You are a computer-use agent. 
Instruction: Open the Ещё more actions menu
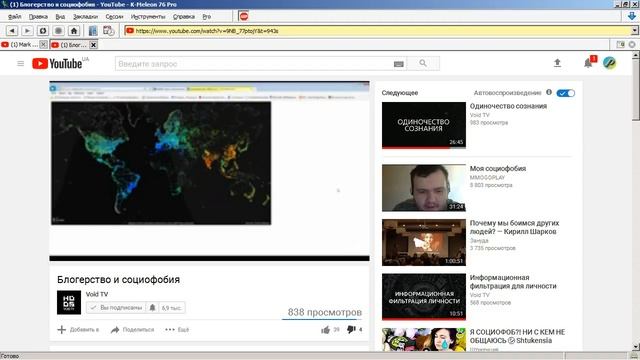(x=177, y=329)
